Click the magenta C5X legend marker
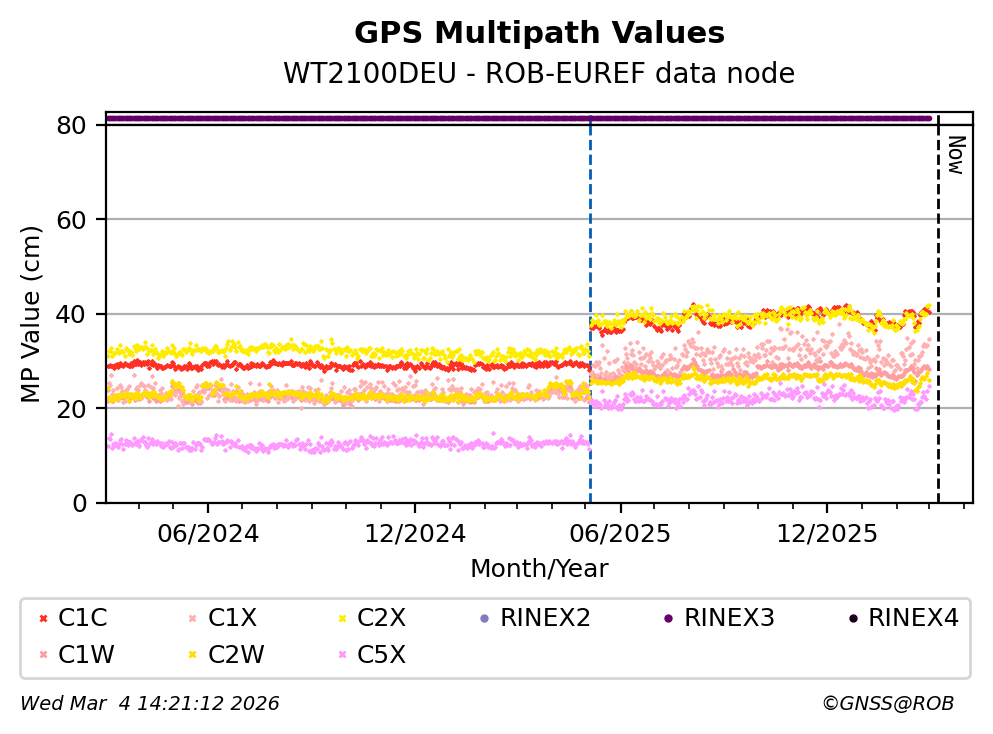Screen dimensions: 993x734 (340, 655)
